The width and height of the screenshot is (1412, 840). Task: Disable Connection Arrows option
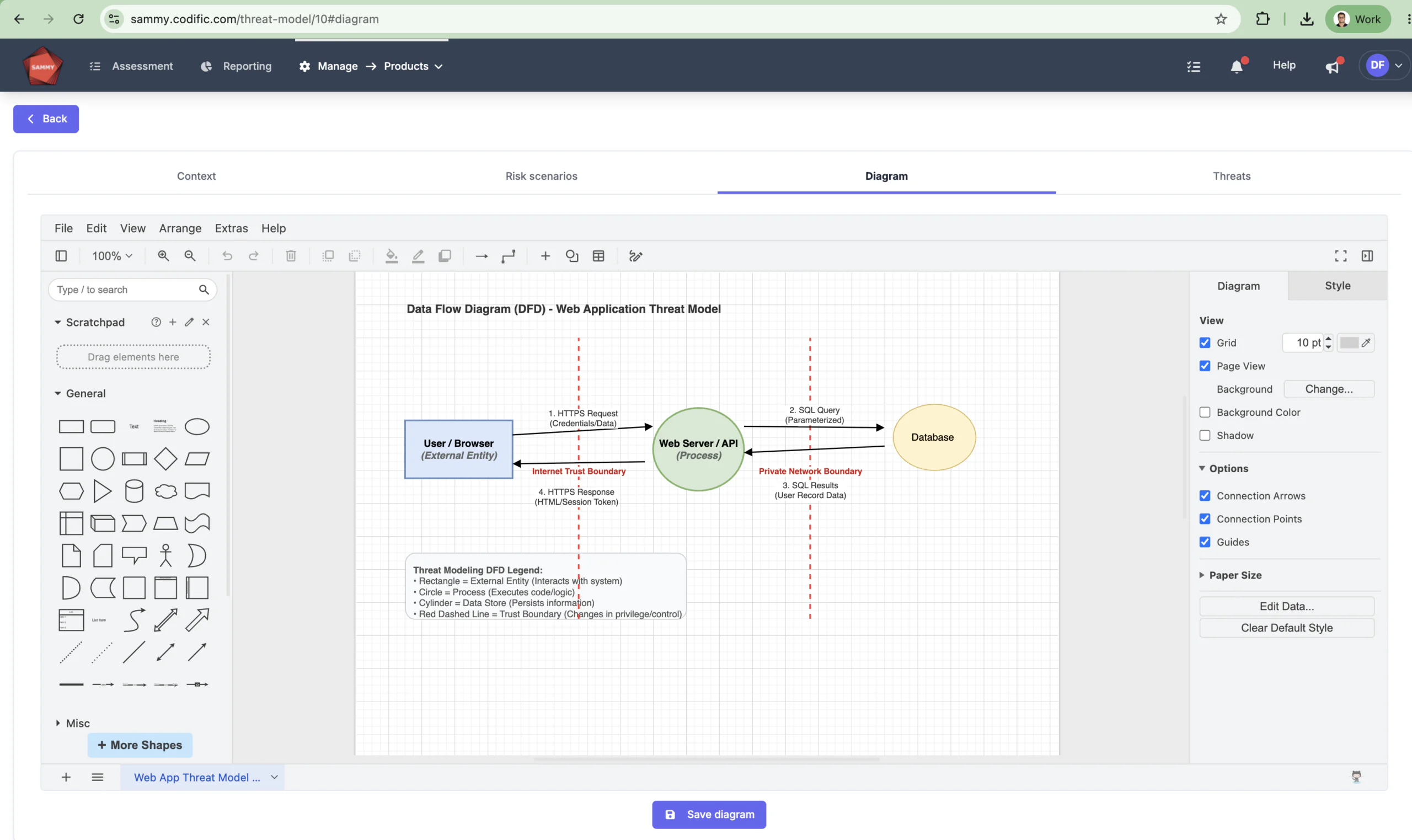[1205, 496]
